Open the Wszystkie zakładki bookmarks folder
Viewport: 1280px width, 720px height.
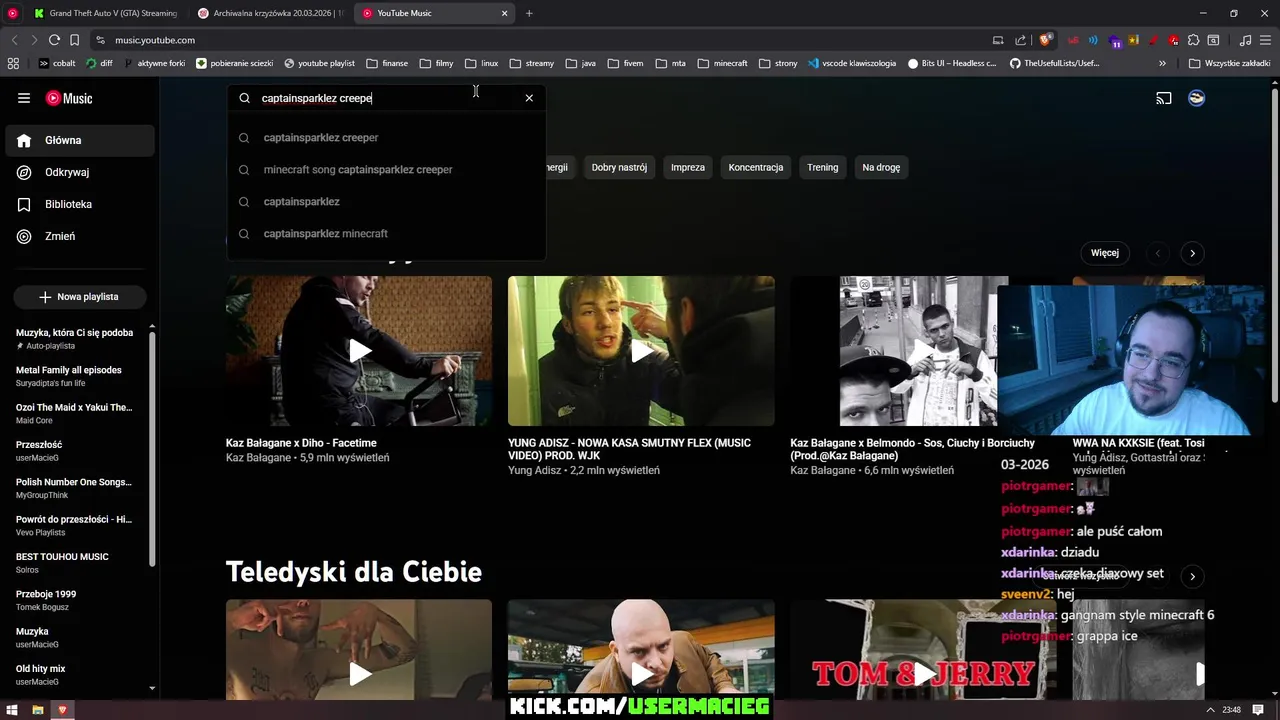(x=1229, y=63)
